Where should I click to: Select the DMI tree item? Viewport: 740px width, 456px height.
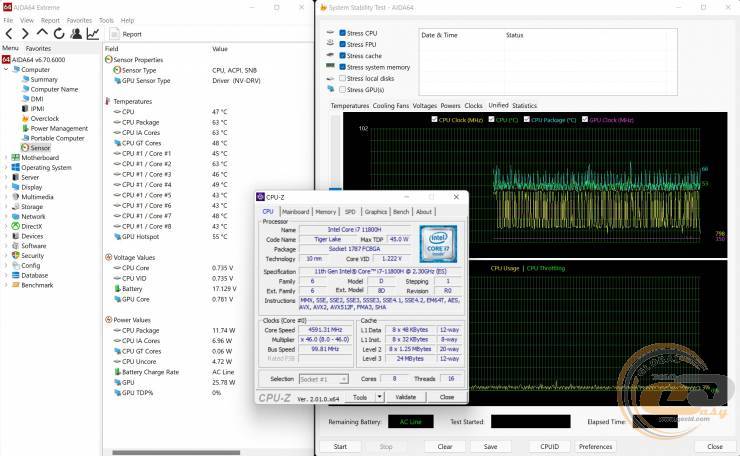(x=33, y=99)
